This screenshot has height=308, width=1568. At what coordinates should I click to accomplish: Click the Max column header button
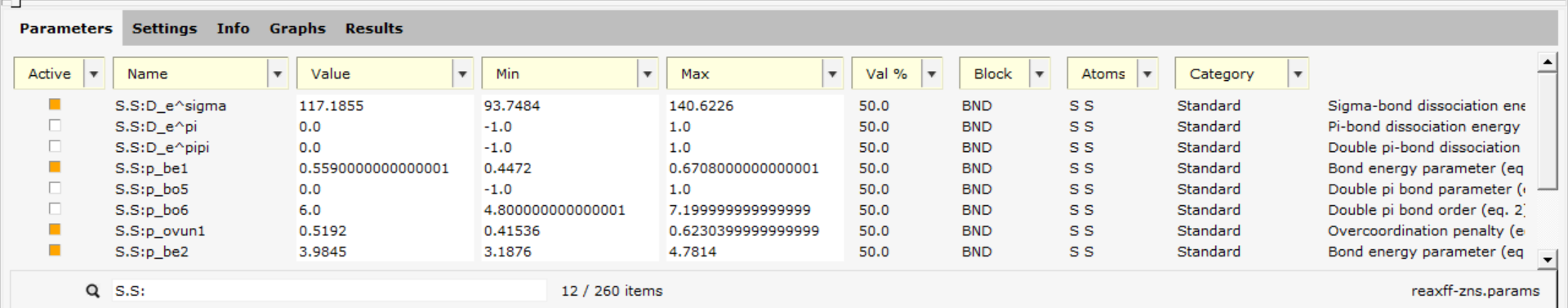[x=744, y=74]
